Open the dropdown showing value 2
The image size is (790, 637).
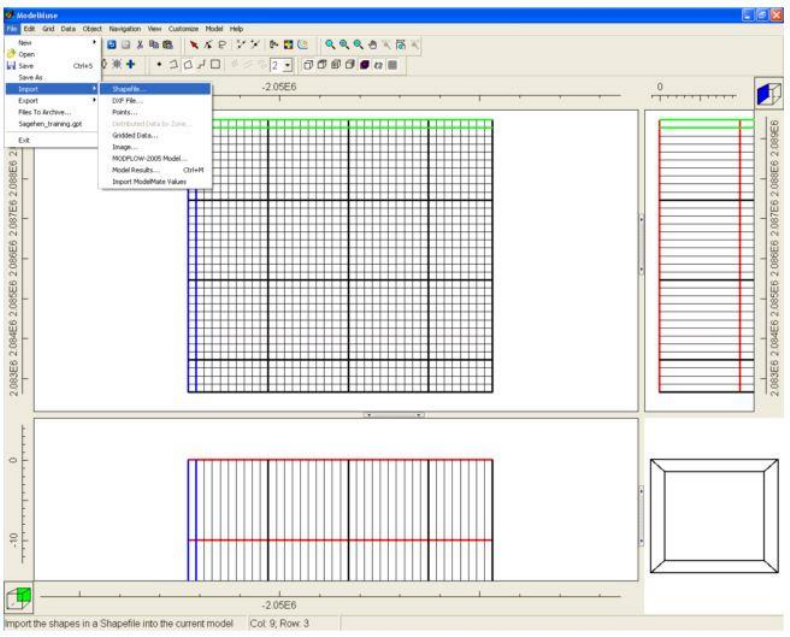point(288,65)
